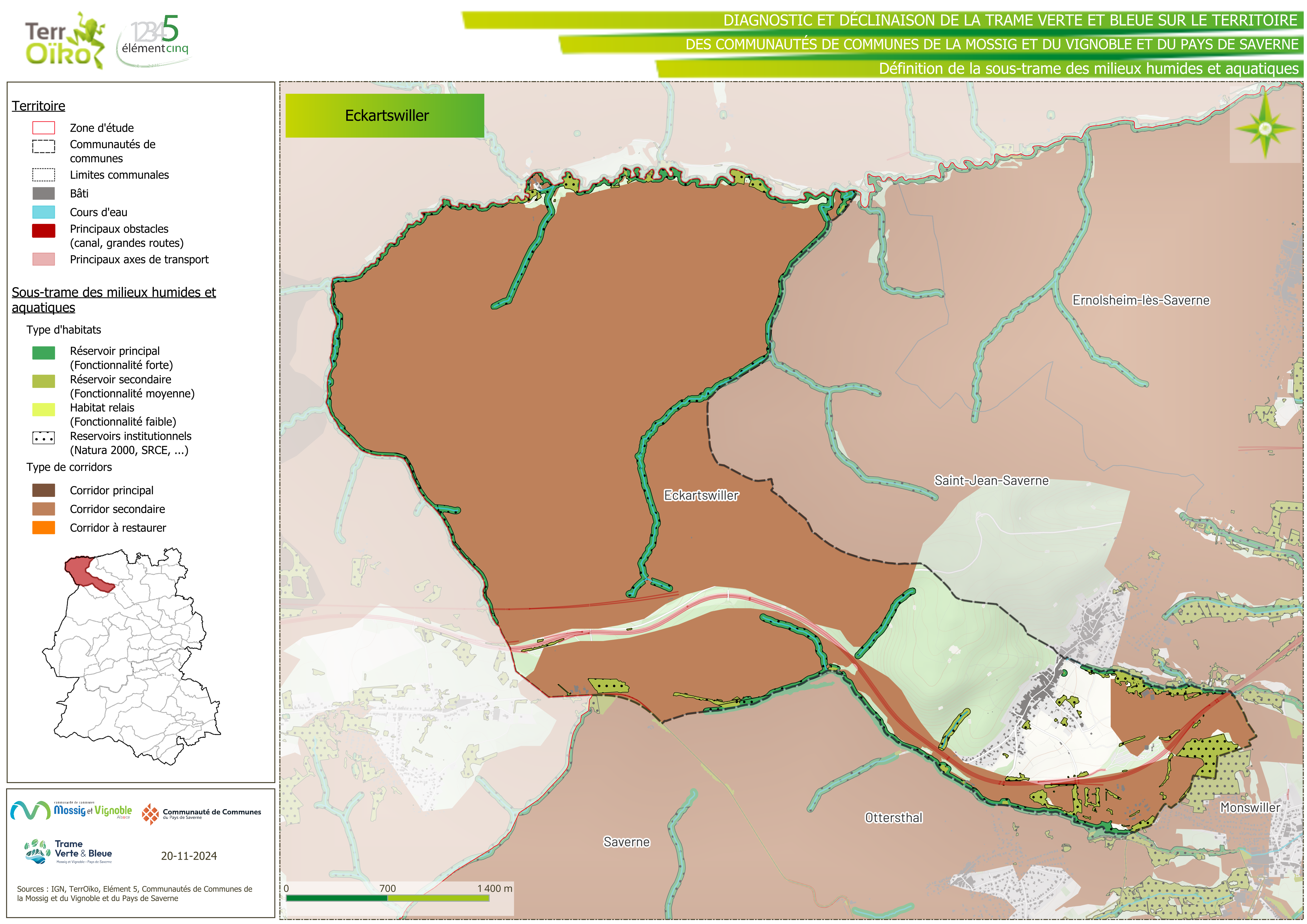Viewport: 1307px width, 924px height.
Task: Click the Eckartswiller green title box
Action: click(385, 116)
